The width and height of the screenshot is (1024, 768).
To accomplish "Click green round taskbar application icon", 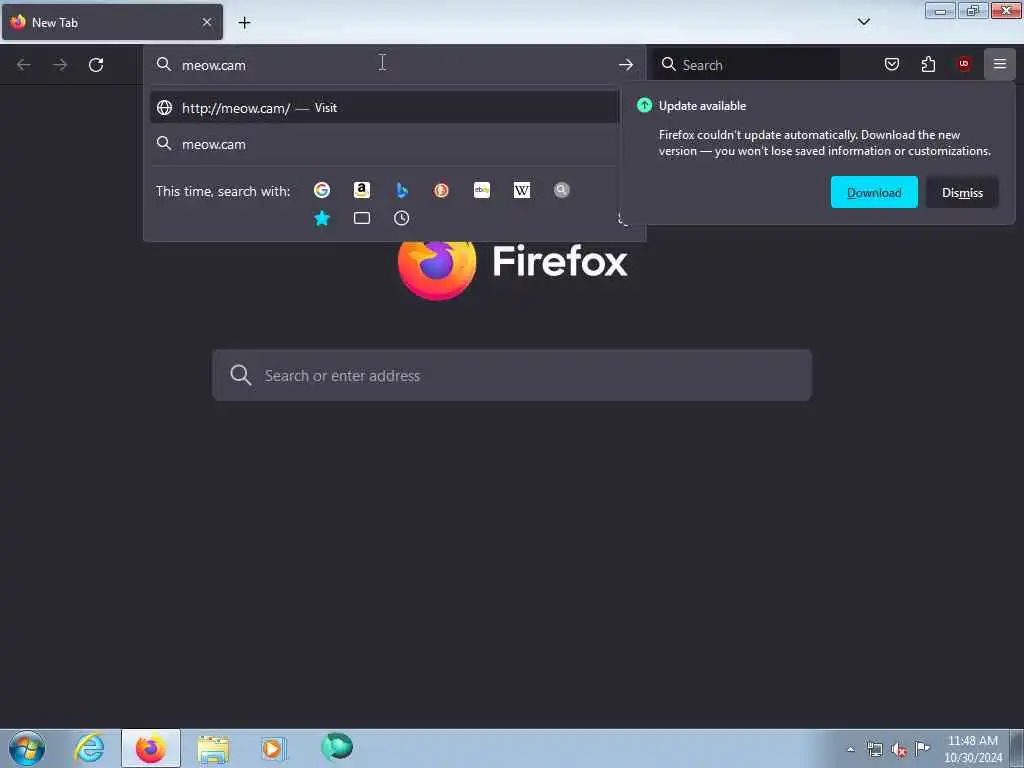I will coord(337,747).
